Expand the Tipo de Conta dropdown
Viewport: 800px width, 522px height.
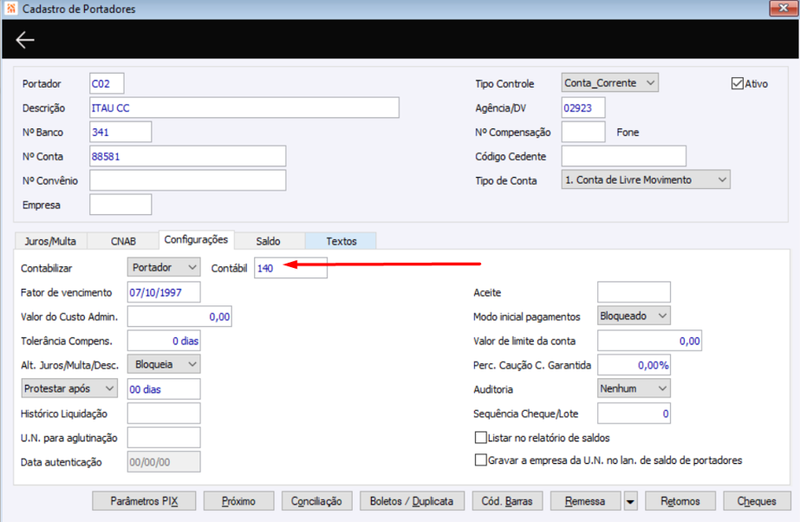(645, 180)
